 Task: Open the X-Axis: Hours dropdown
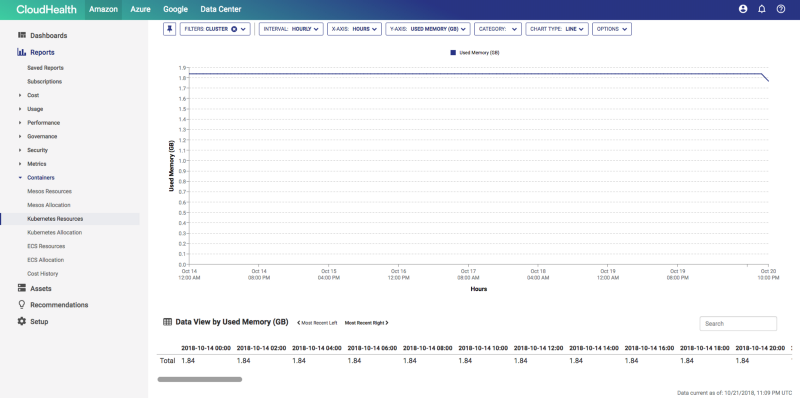click(x=354, y=29)
